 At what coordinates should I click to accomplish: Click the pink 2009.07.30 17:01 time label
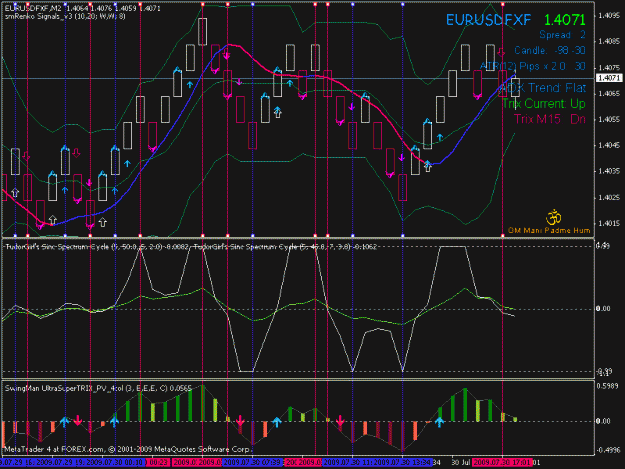pos(502,462)
